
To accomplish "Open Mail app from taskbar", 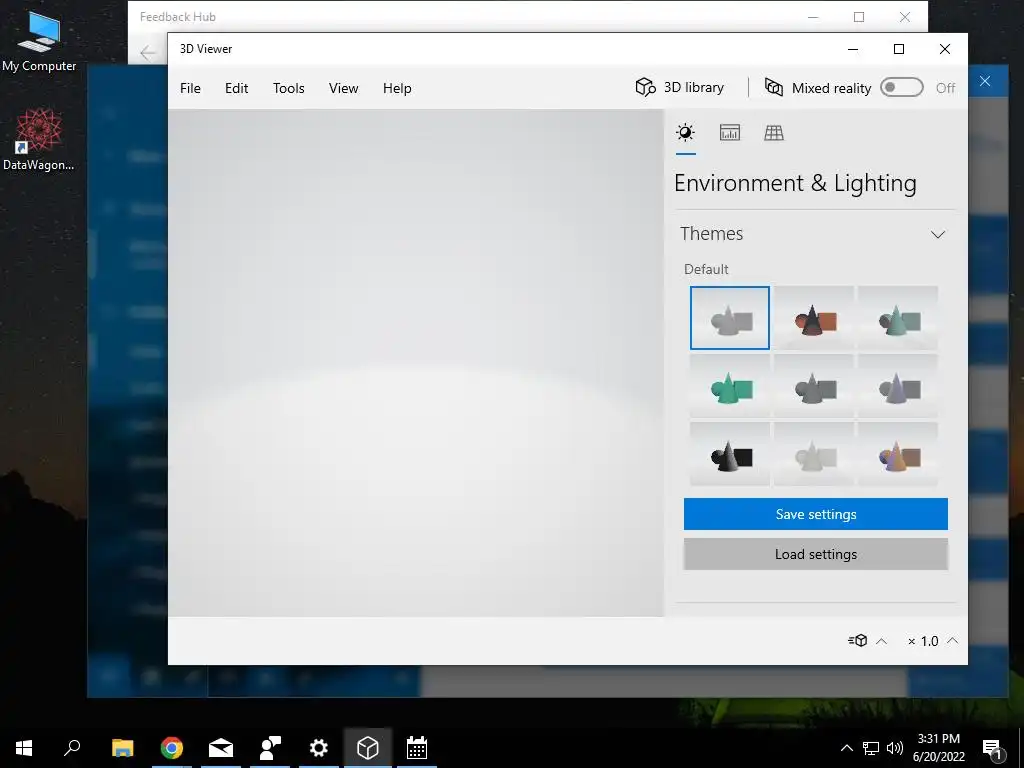I will pyautogui.click(x=221, y=748).
